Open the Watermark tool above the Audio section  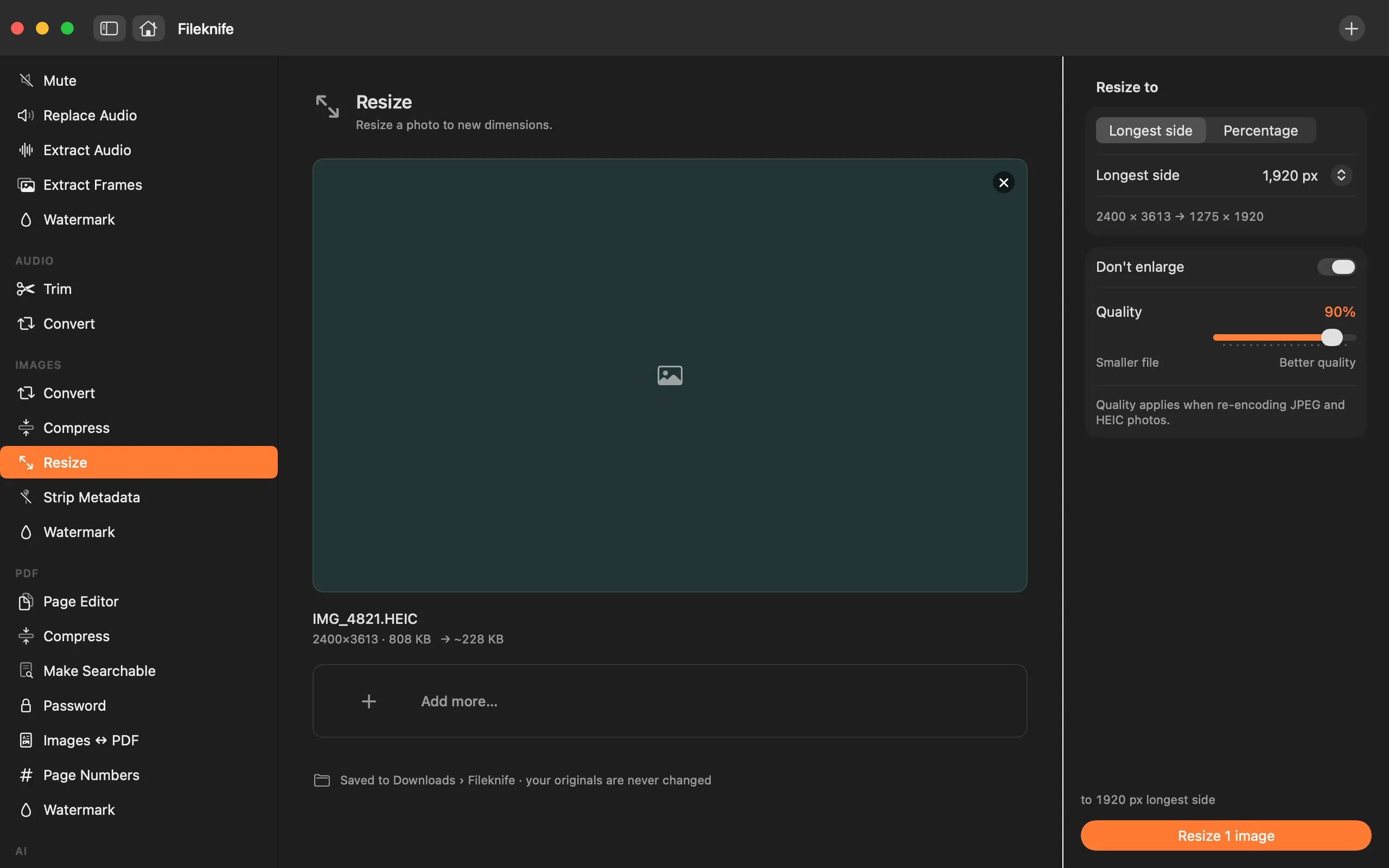point(139,219)
